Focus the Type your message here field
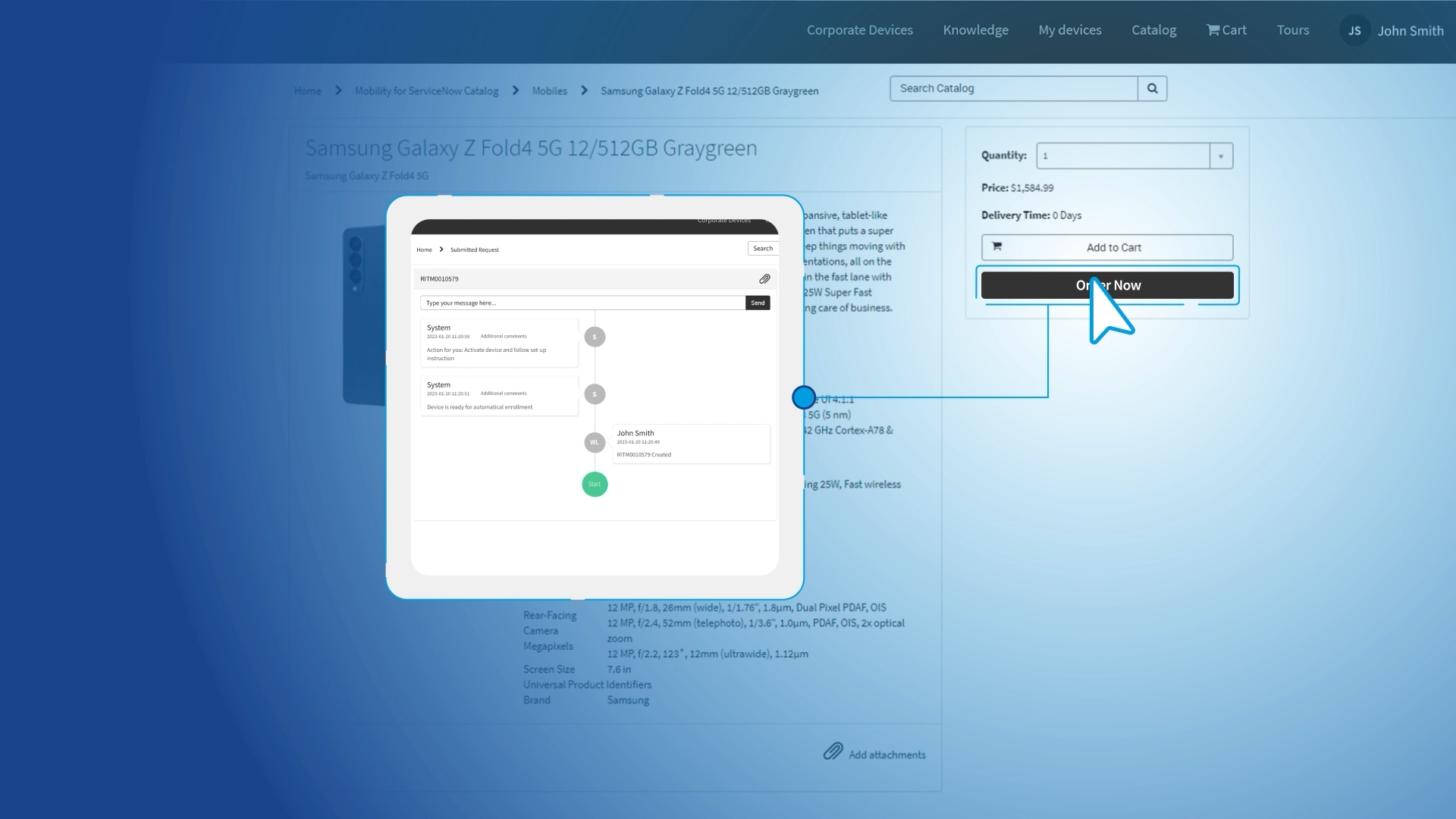 click(582, 303)
